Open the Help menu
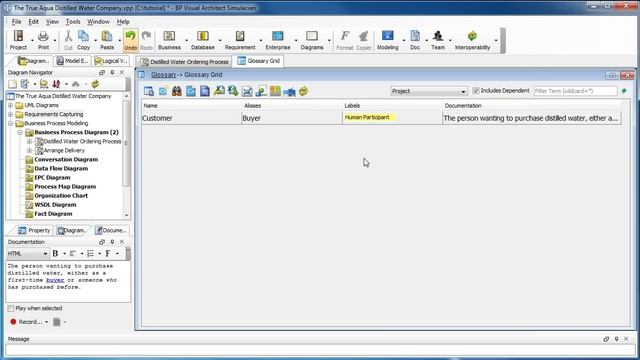Image resolution: width=640 pixels, height=360 pixels. point(123,22)
